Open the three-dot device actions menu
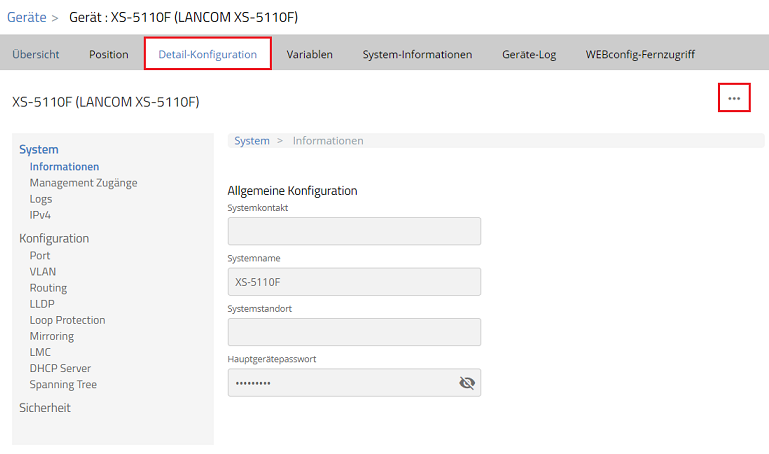This screenshot has width=769, height=454. point(734,98)
